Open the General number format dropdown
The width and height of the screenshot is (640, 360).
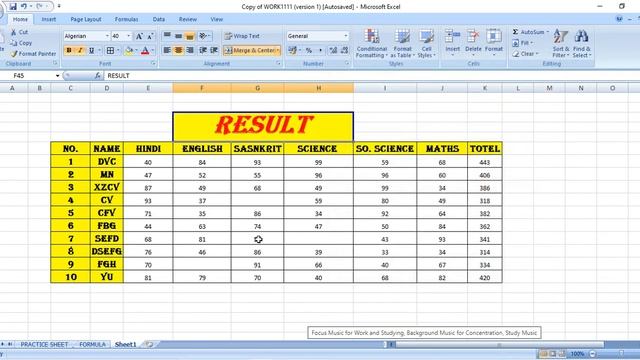(346, 36)
